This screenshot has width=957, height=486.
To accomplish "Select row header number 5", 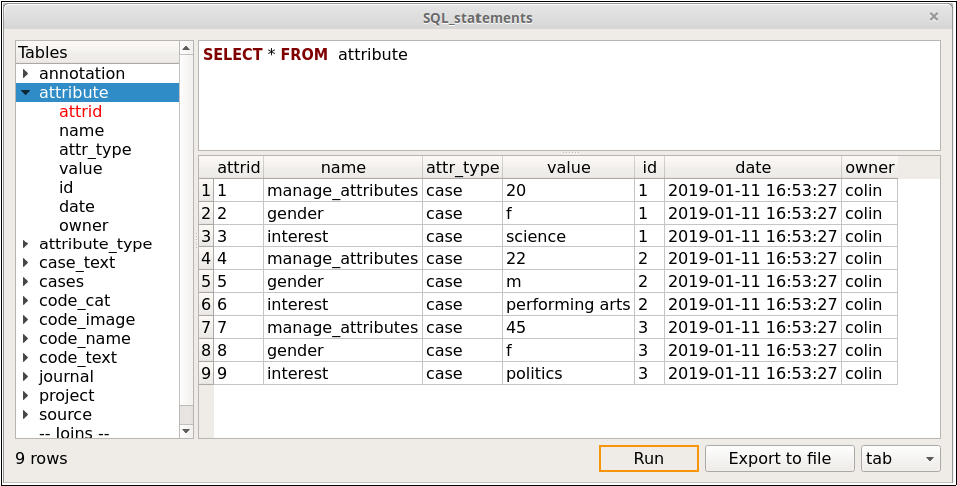I will (206, 282).
